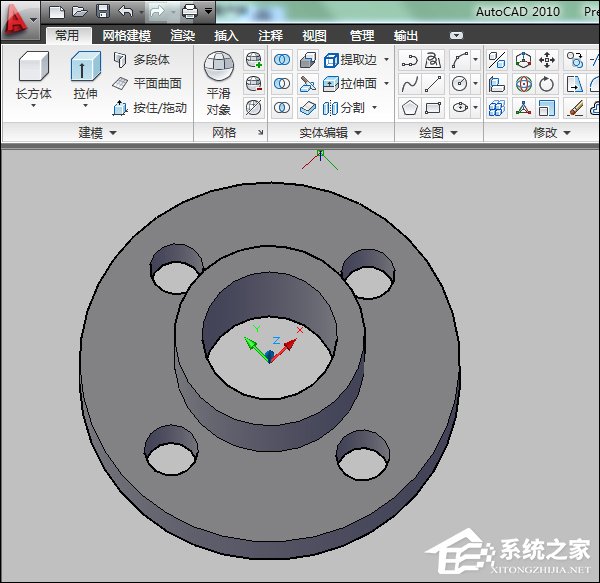
Task: Click the 按住/拖动 press-pull button
Action: pos(148,107)
